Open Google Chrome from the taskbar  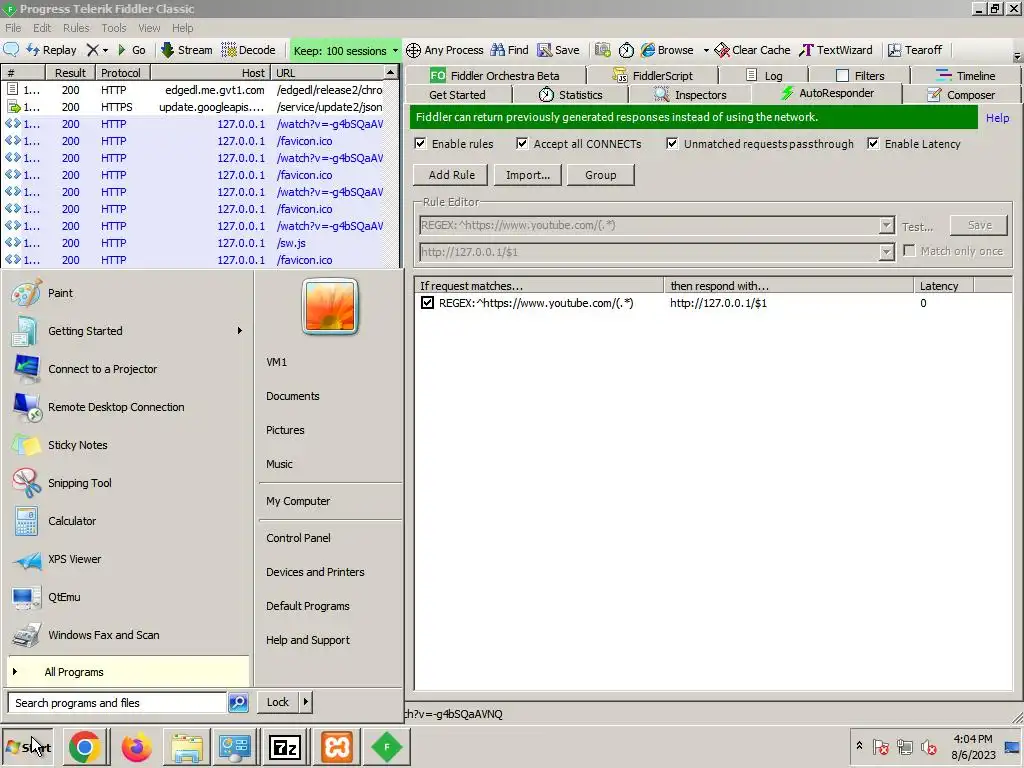[84, 746]
